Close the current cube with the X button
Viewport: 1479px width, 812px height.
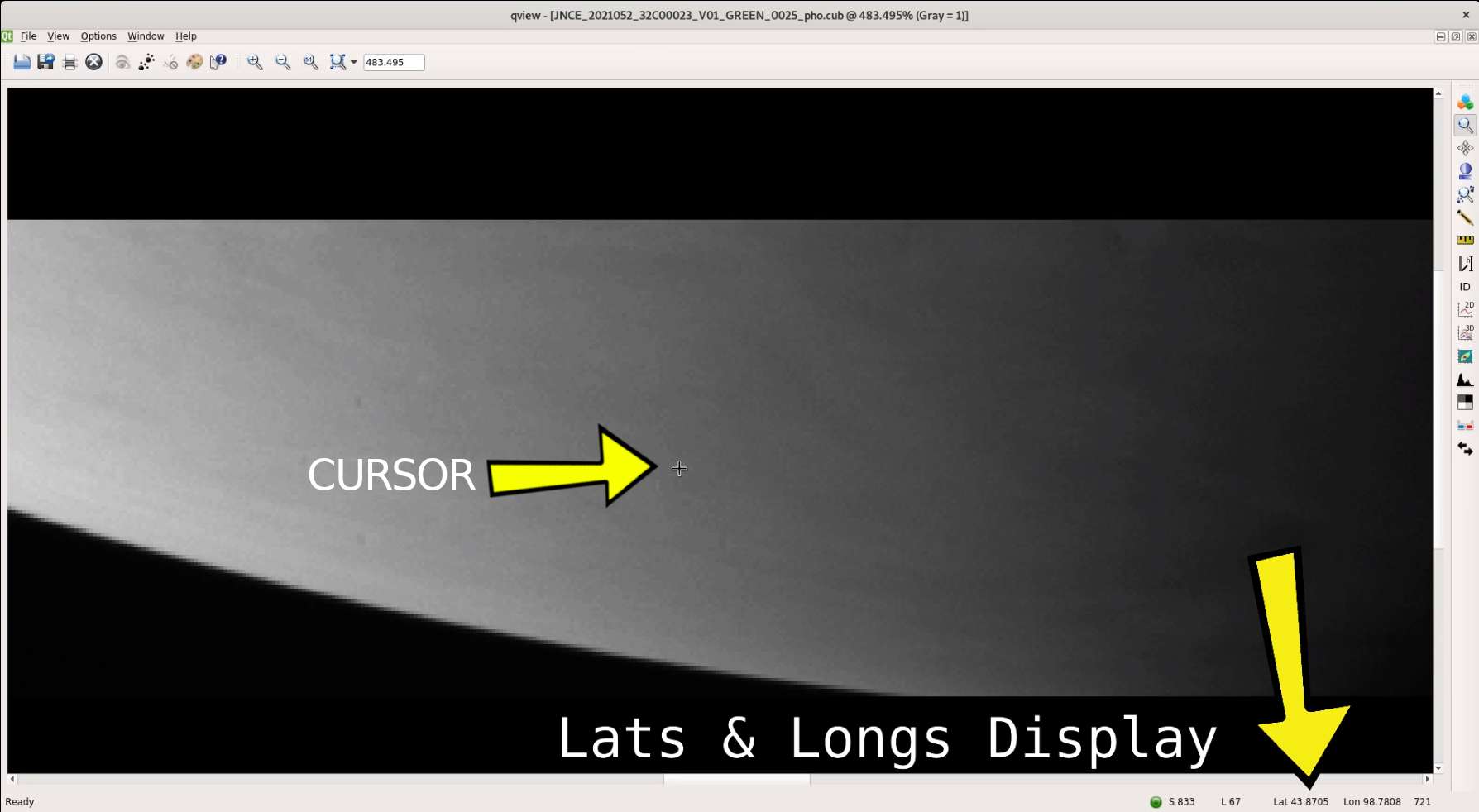(93, 62)
